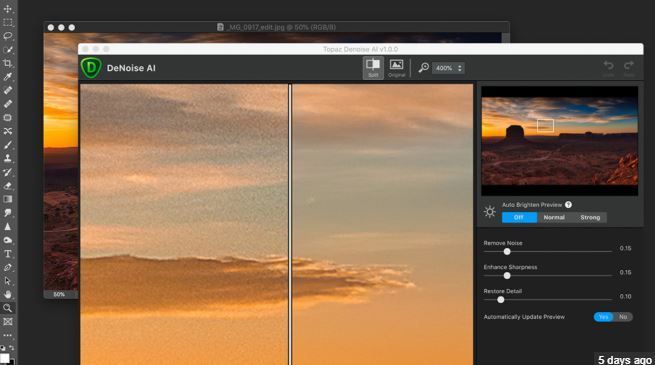Click the Enhance Sharpness value 0.15

click(x=625, y=272)
